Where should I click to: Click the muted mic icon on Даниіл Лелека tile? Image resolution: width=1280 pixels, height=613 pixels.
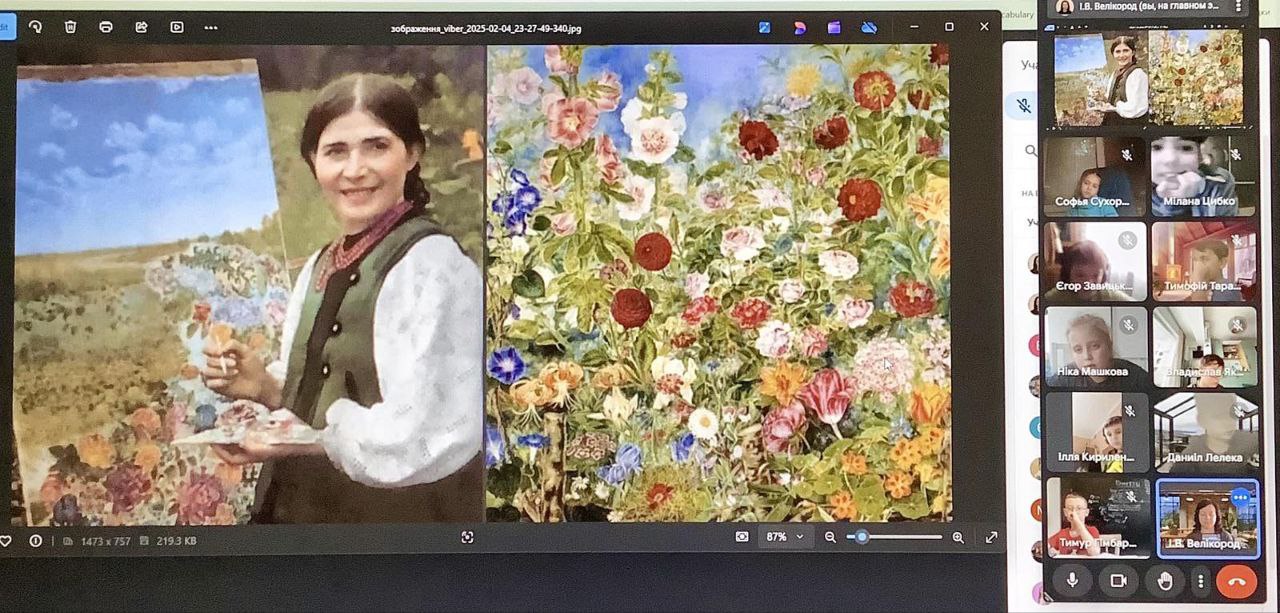[x=1238, y=411]
